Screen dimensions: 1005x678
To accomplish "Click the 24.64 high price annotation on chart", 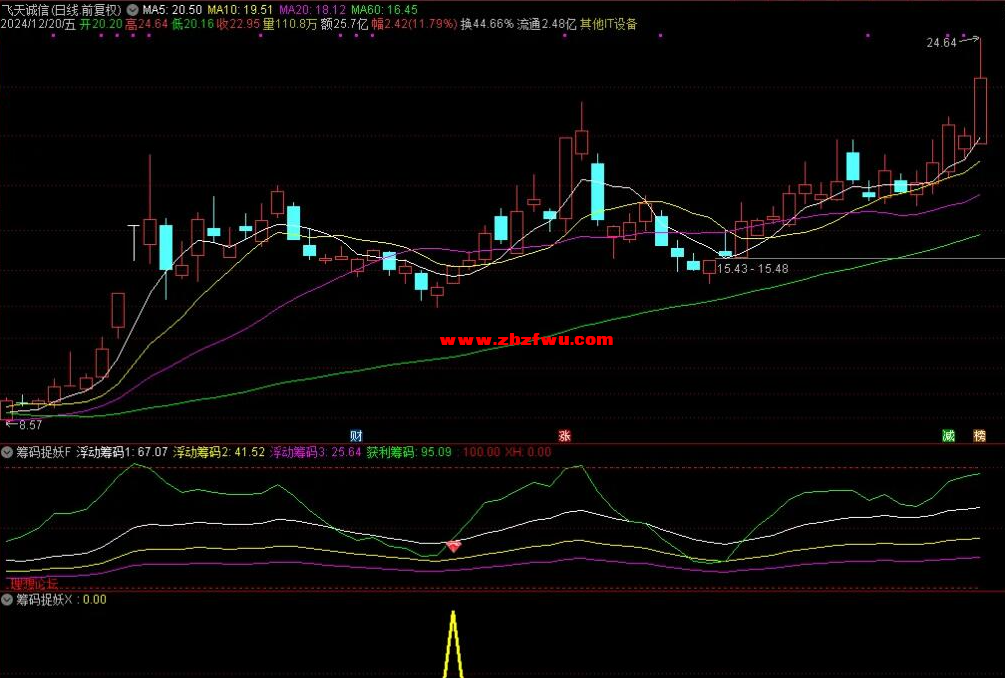I will click(x=941, y=43).
